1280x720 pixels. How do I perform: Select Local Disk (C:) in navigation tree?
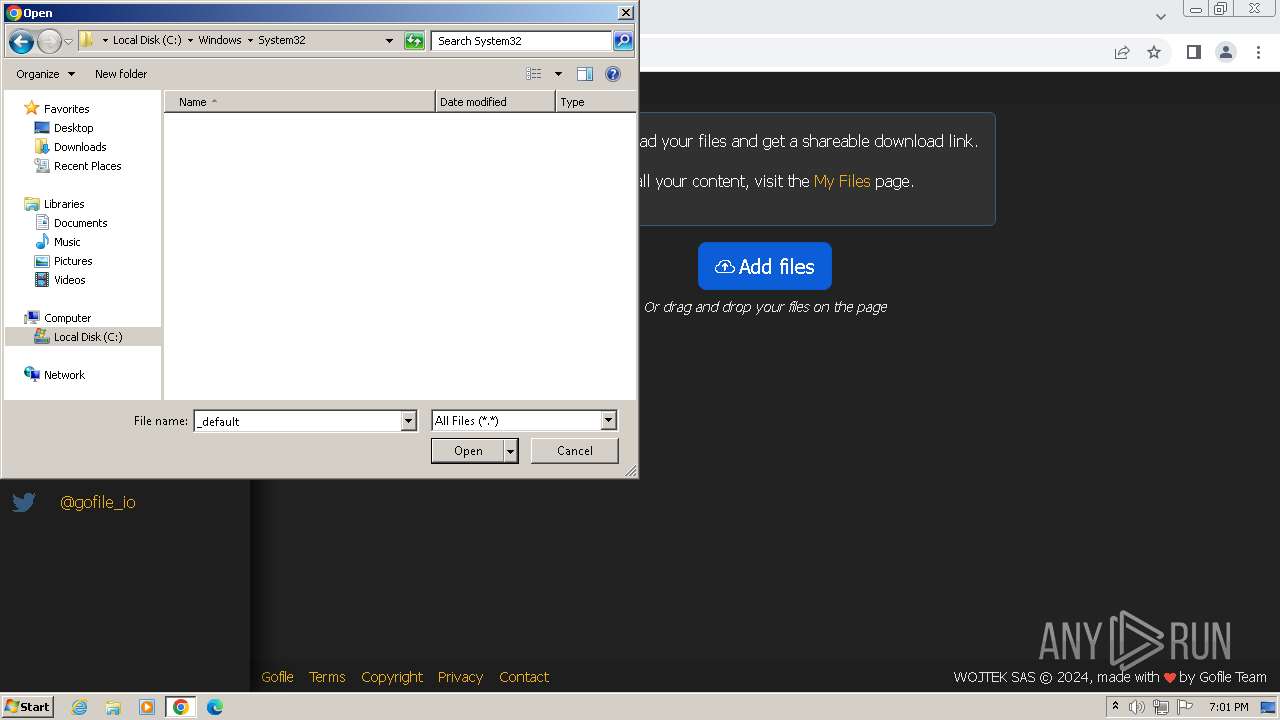pos(83,337)
